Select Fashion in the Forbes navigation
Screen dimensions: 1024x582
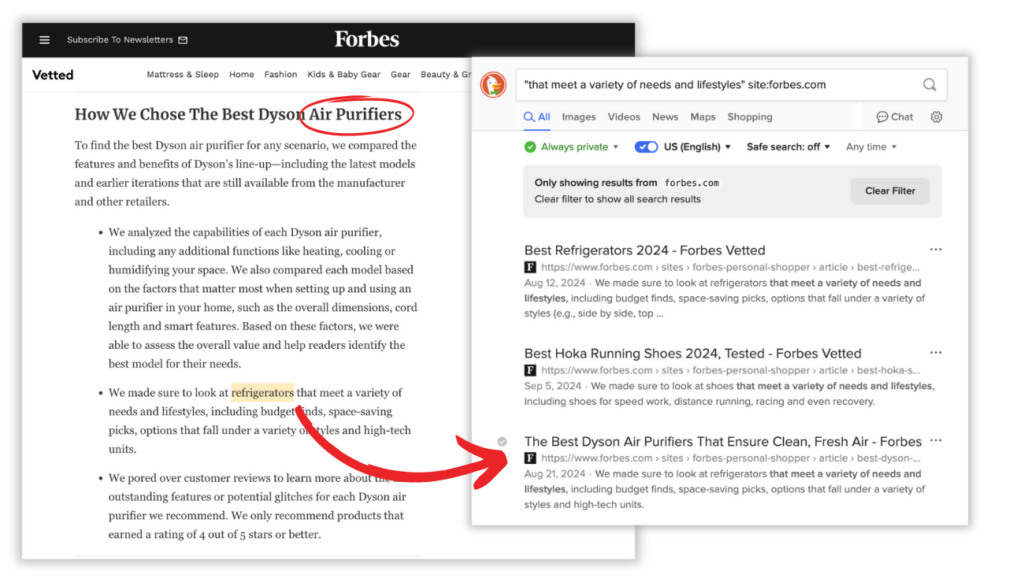[281, 74]
